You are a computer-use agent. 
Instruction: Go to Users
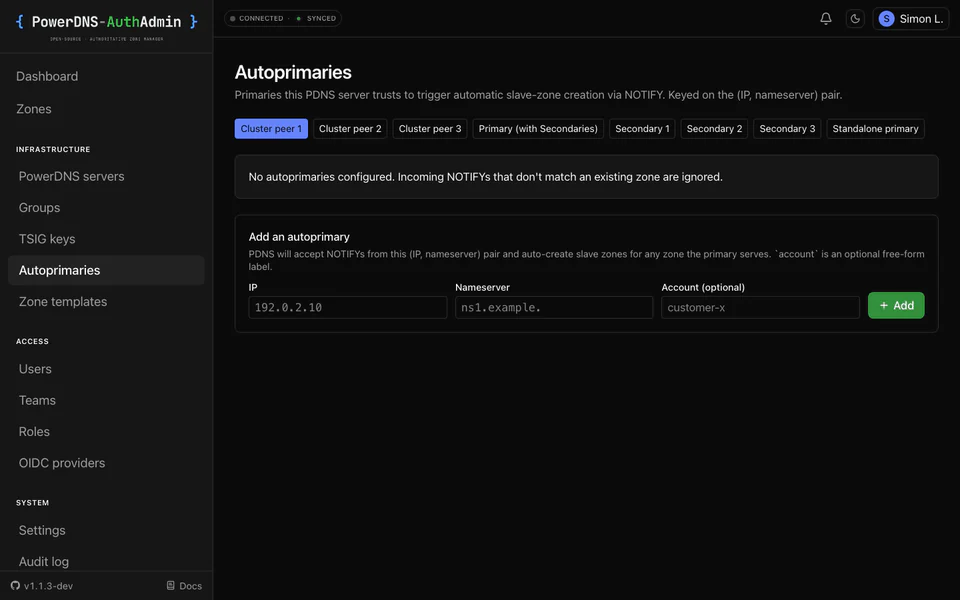(x=35, y=369)
